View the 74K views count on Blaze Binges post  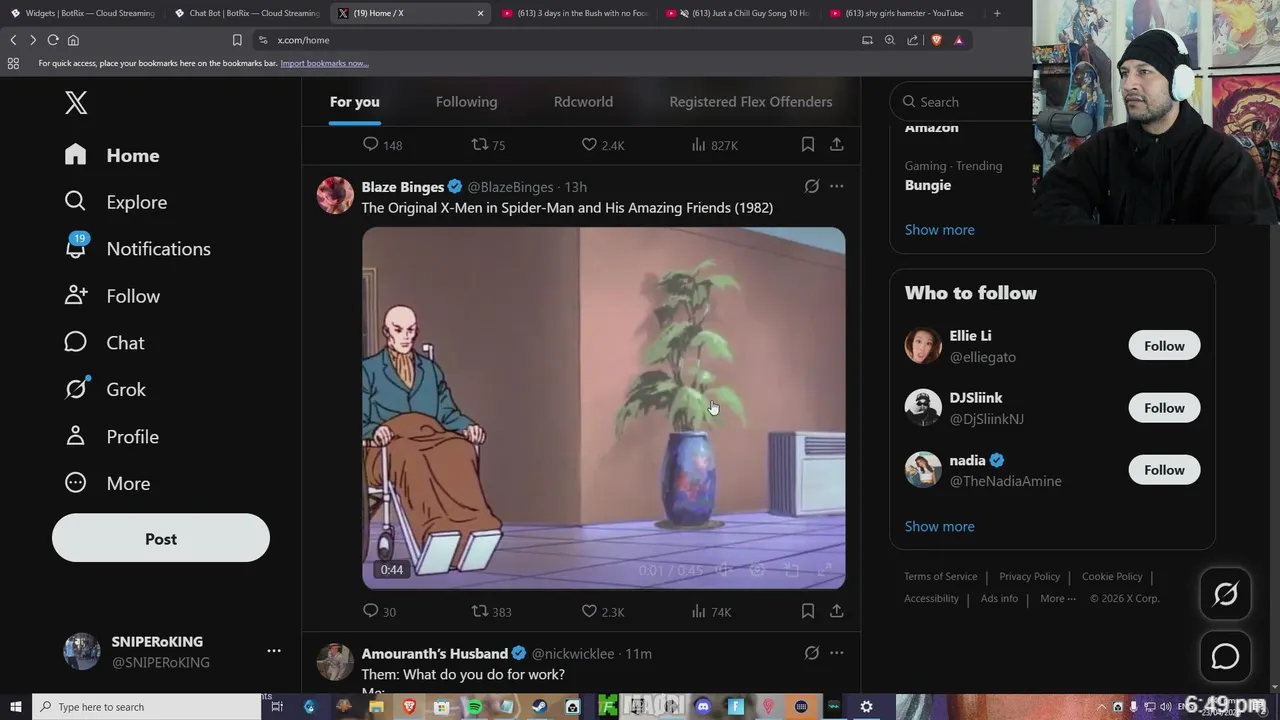(x=711, y=611)
